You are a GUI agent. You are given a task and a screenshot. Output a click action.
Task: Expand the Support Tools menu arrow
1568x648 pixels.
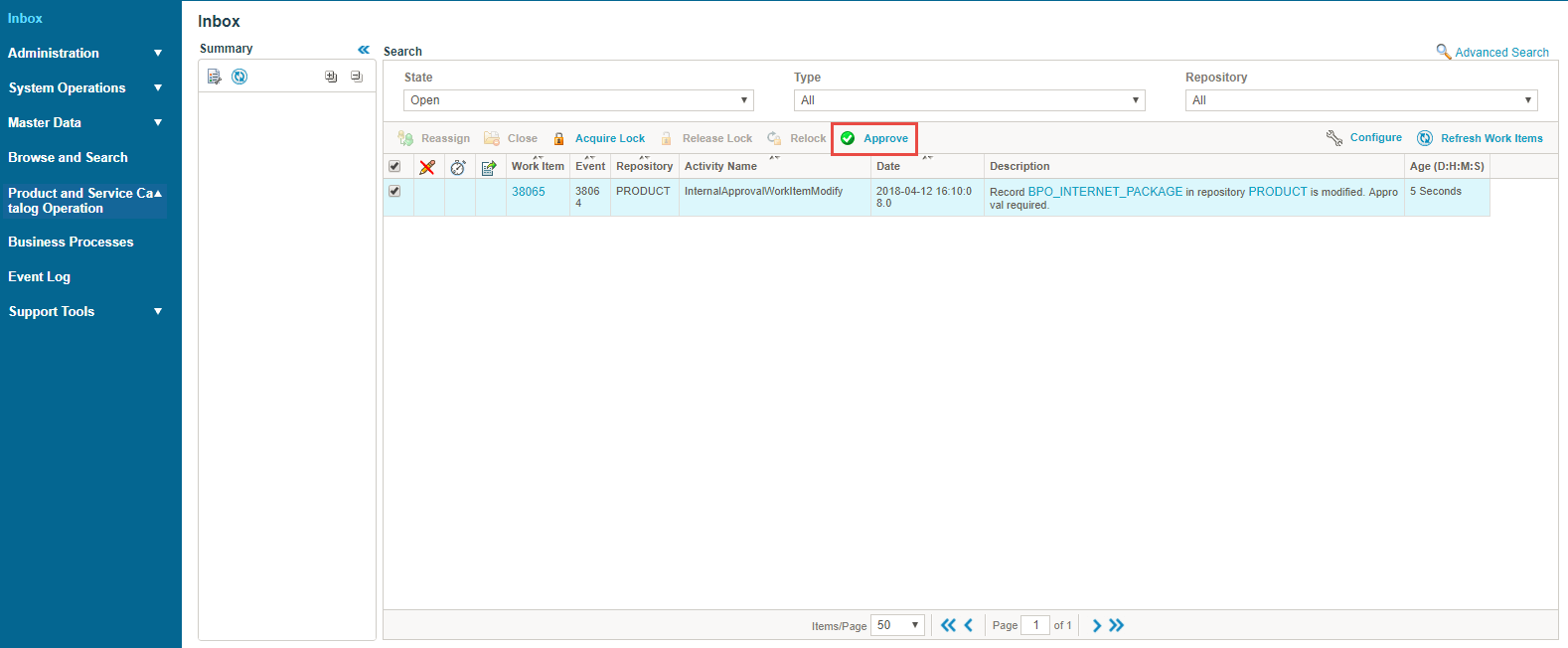point(158,311)
